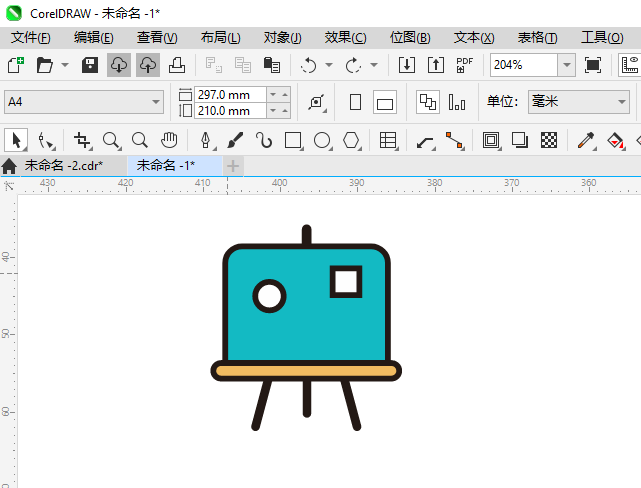Open the 查看(V) menu

click(x=157, y=38)
